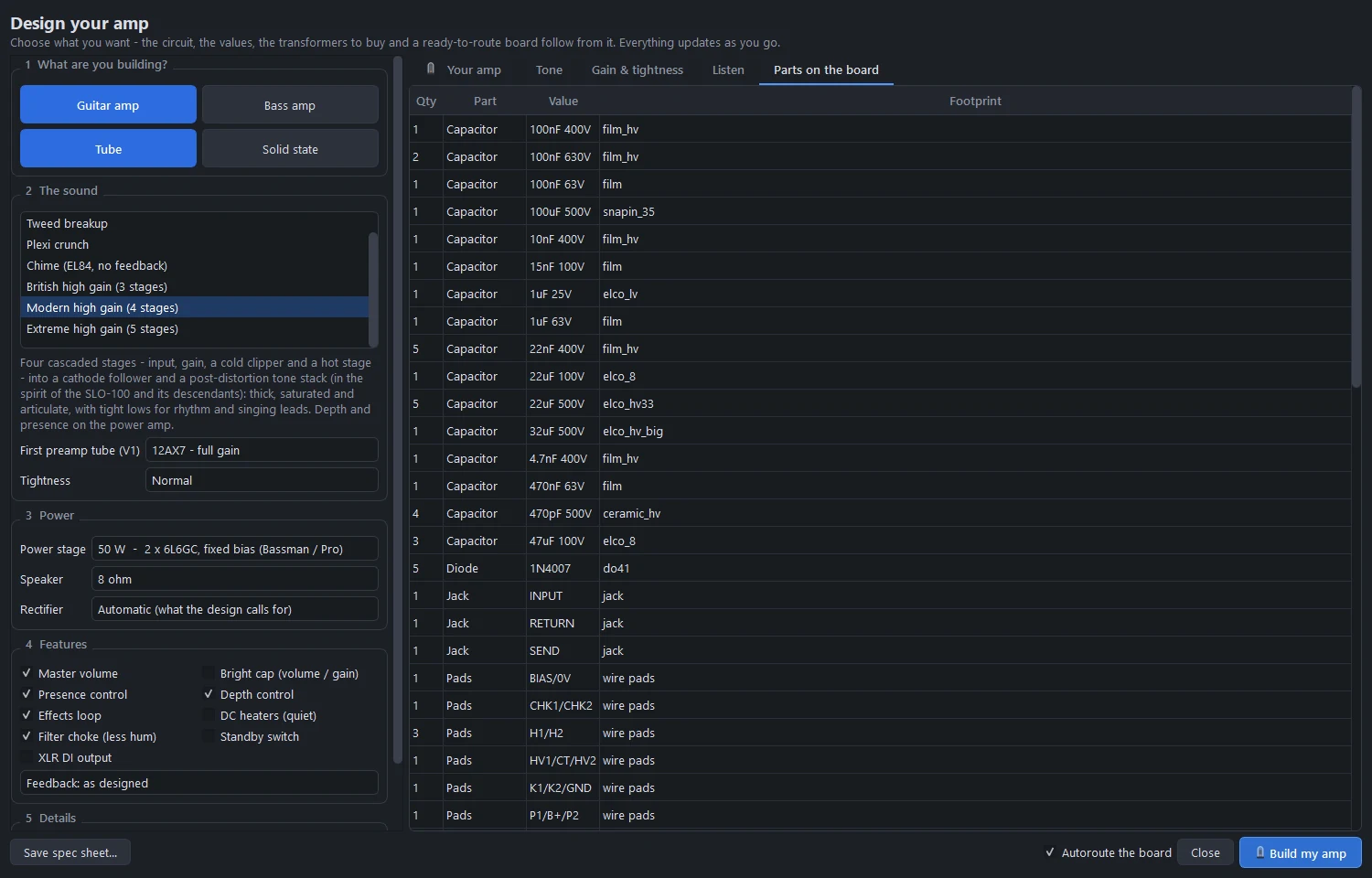This screenshot has height=878, width=1372.
Task: Pick British high gain (3 stages)
Action: click(194, 286)
